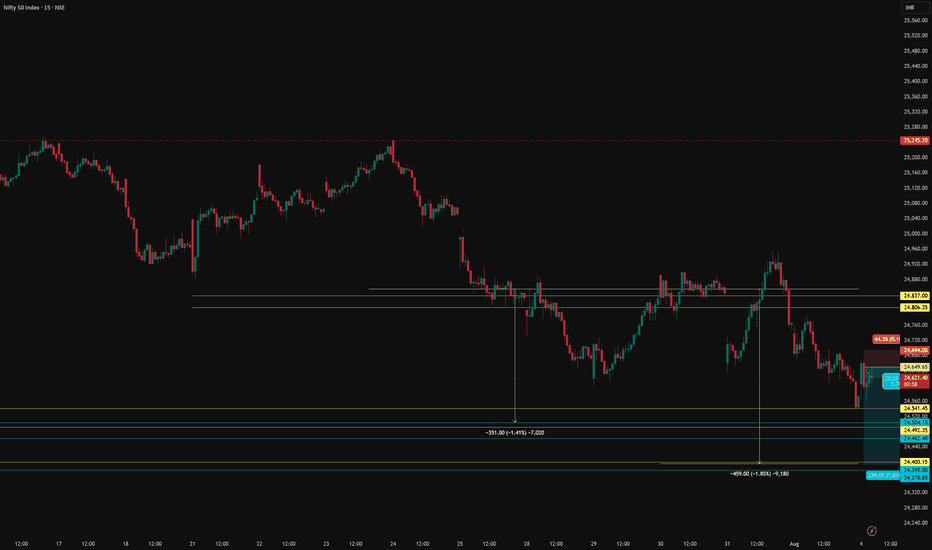Viewport: 932px width, 550px height.
Task: Select the red 24,694.00 stop price label
Action: pyautogui.click(x=915, y=350)
